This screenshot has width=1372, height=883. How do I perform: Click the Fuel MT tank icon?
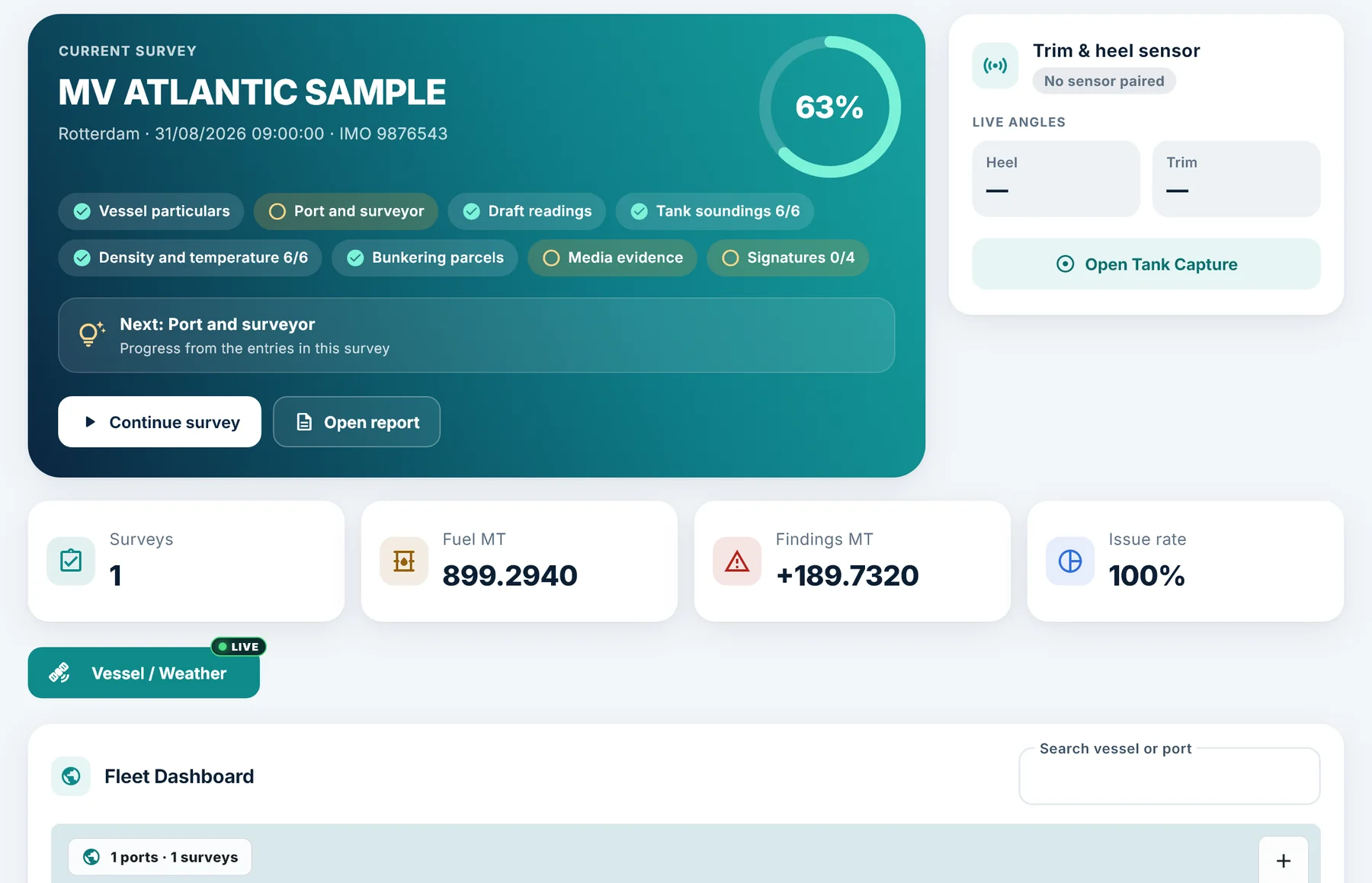(x=404, y=561)
